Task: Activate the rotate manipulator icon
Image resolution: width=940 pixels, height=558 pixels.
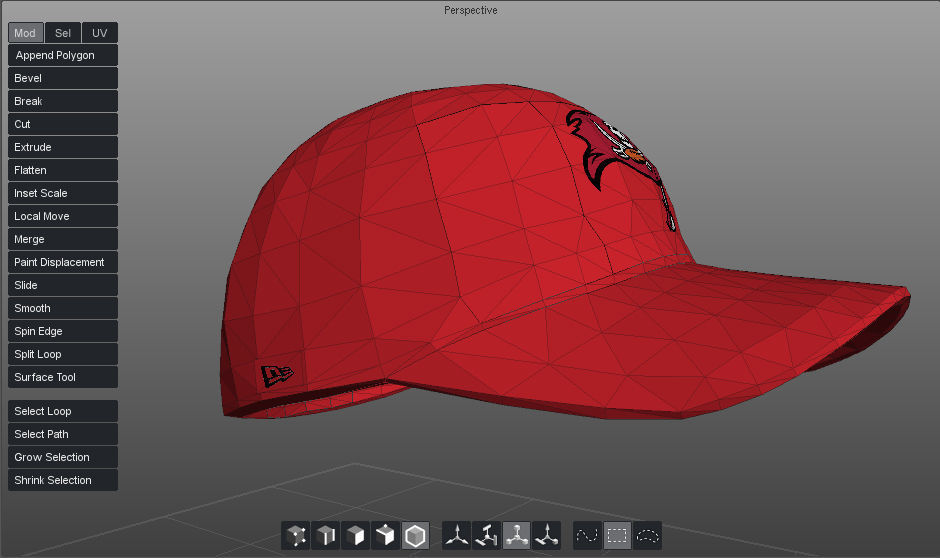Action: coord(487,536)
